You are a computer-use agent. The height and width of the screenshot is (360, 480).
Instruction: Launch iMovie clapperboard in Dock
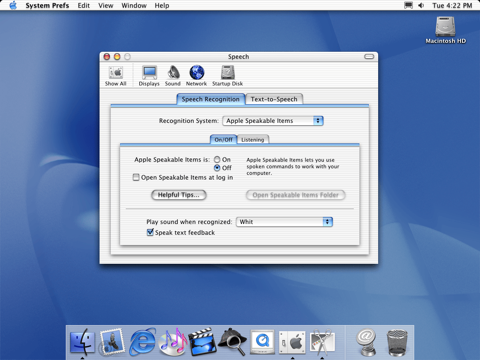pos(202,342)
